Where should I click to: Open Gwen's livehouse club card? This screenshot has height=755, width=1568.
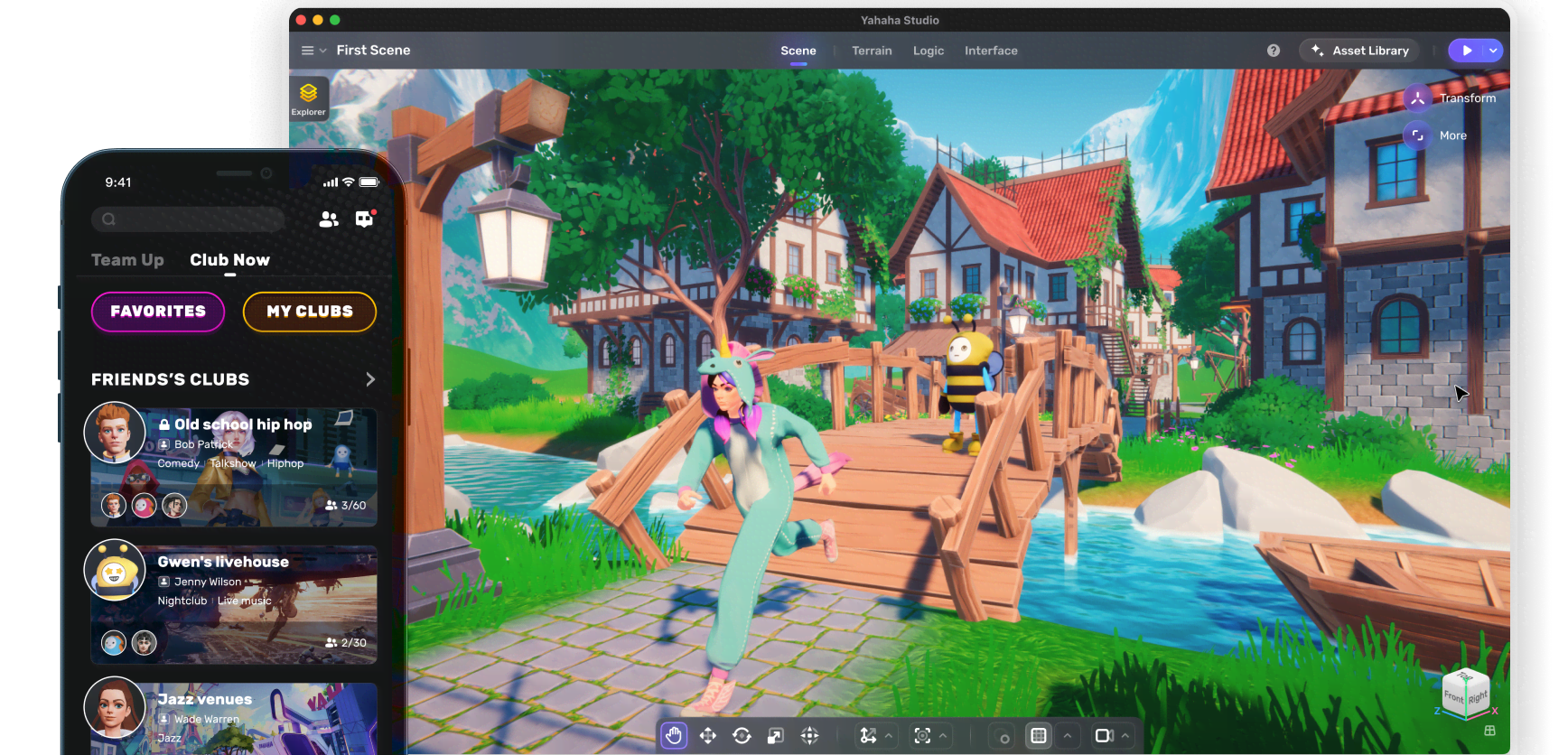click(234, 605)
